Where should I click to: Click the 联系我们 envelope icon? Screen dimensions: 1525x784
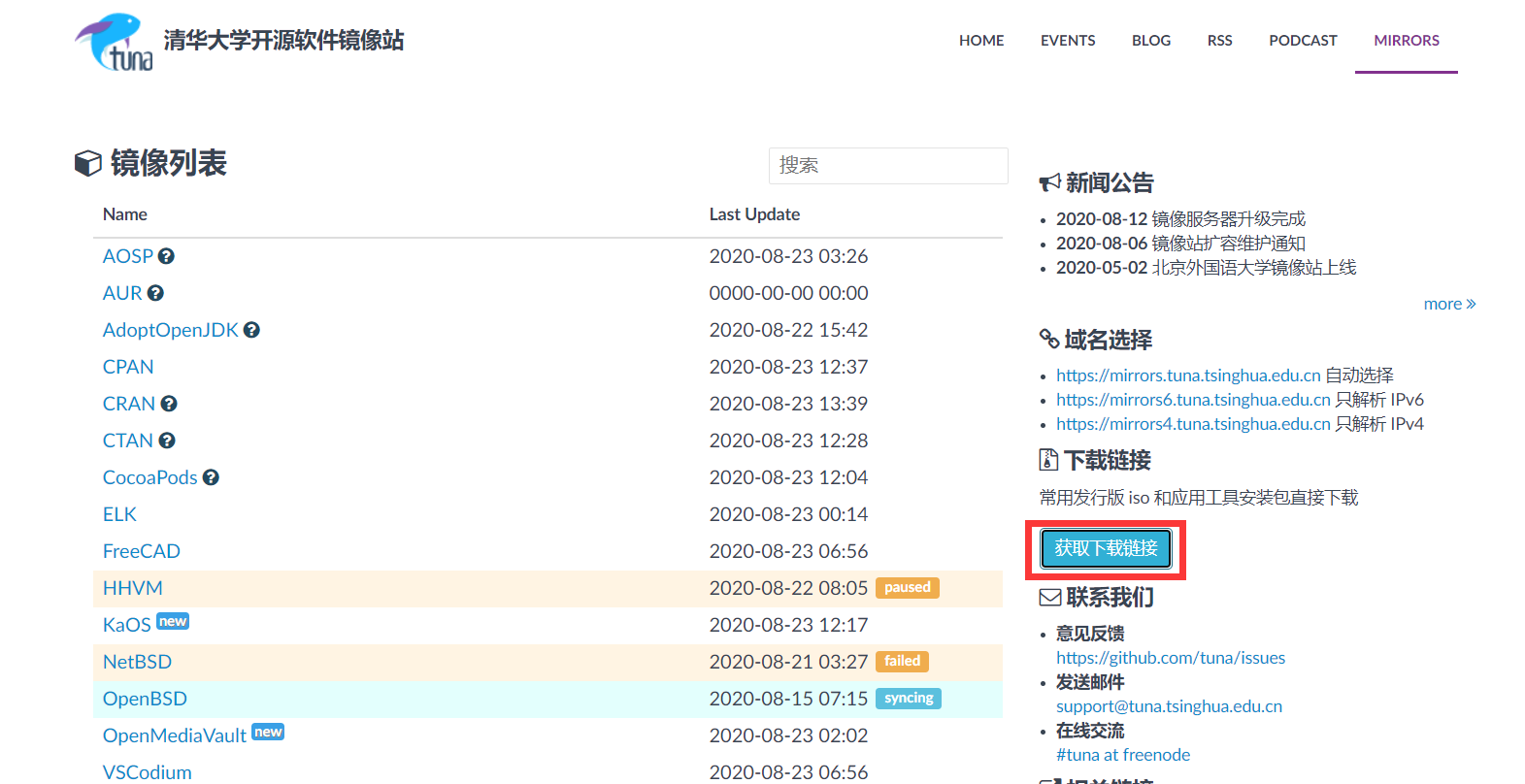click(x=1050, y=596)
